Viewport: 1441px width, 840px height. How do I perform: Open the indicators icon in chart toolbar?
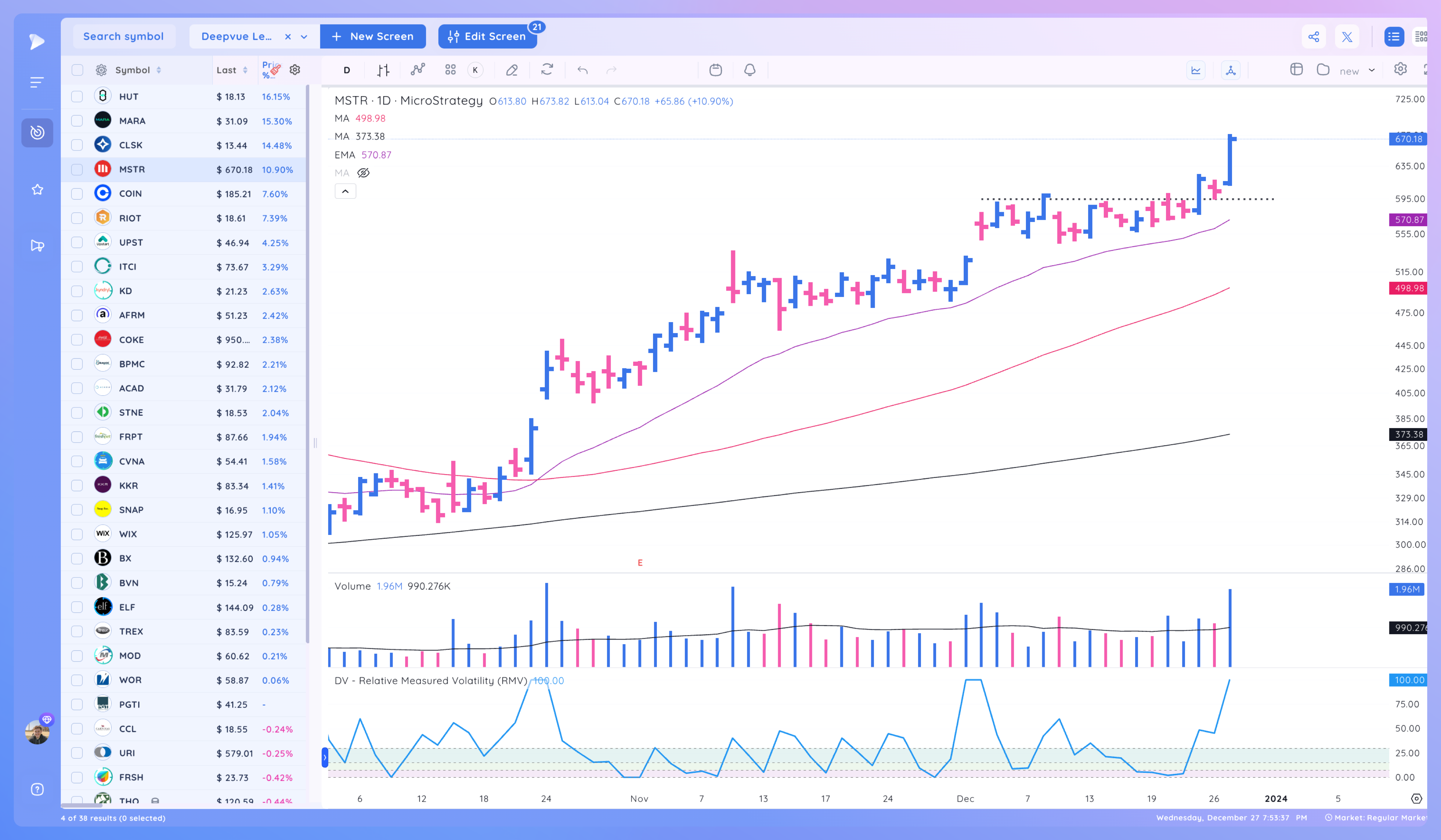418,70
